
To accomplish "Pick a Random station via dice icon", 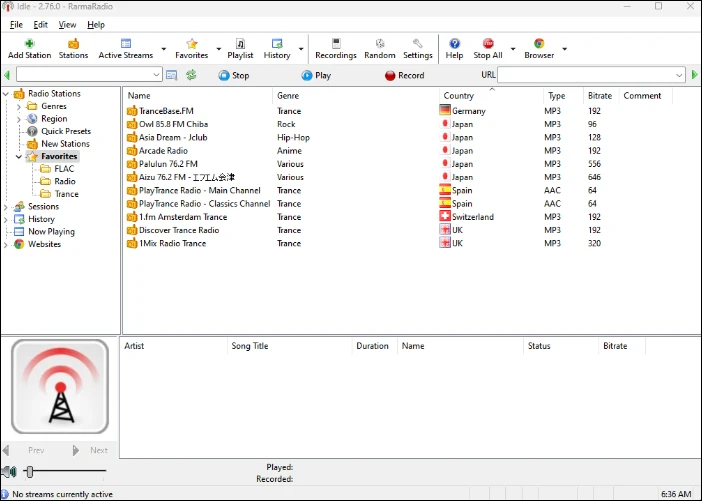I will pos(380,49).
